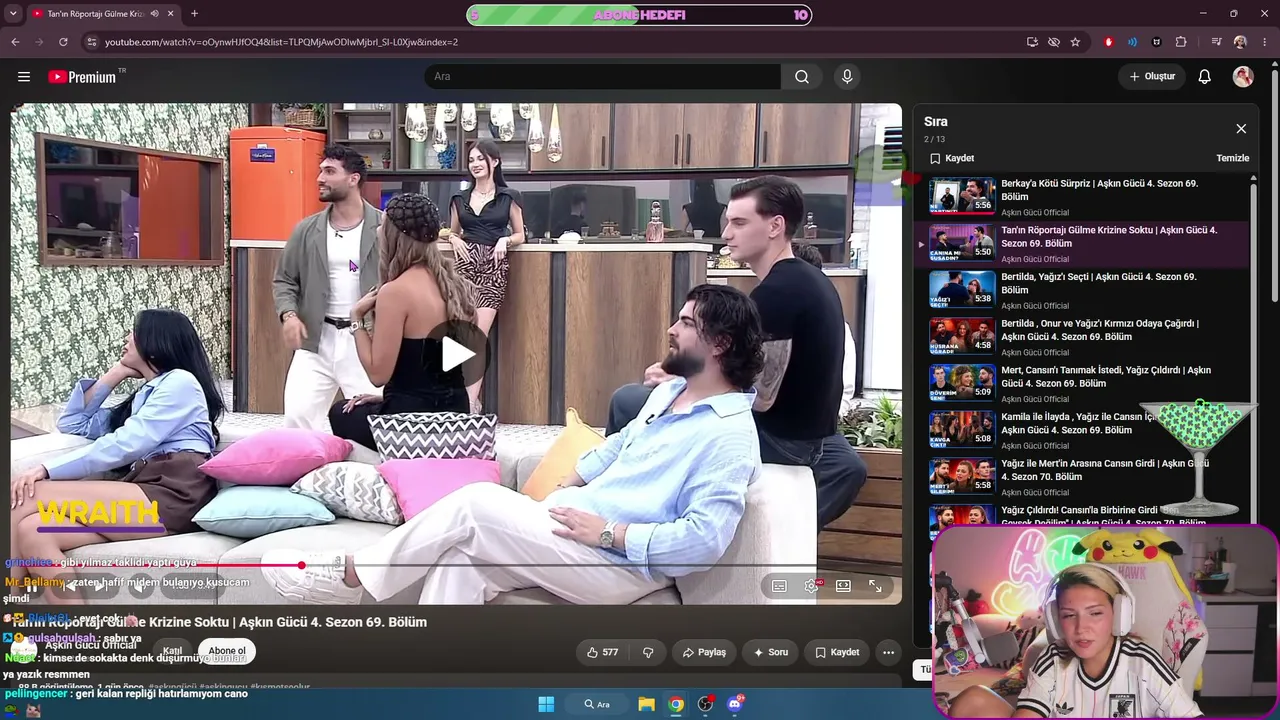Open OBS Studio from the taskbar
1280x720 pixels.
point(706,704)
